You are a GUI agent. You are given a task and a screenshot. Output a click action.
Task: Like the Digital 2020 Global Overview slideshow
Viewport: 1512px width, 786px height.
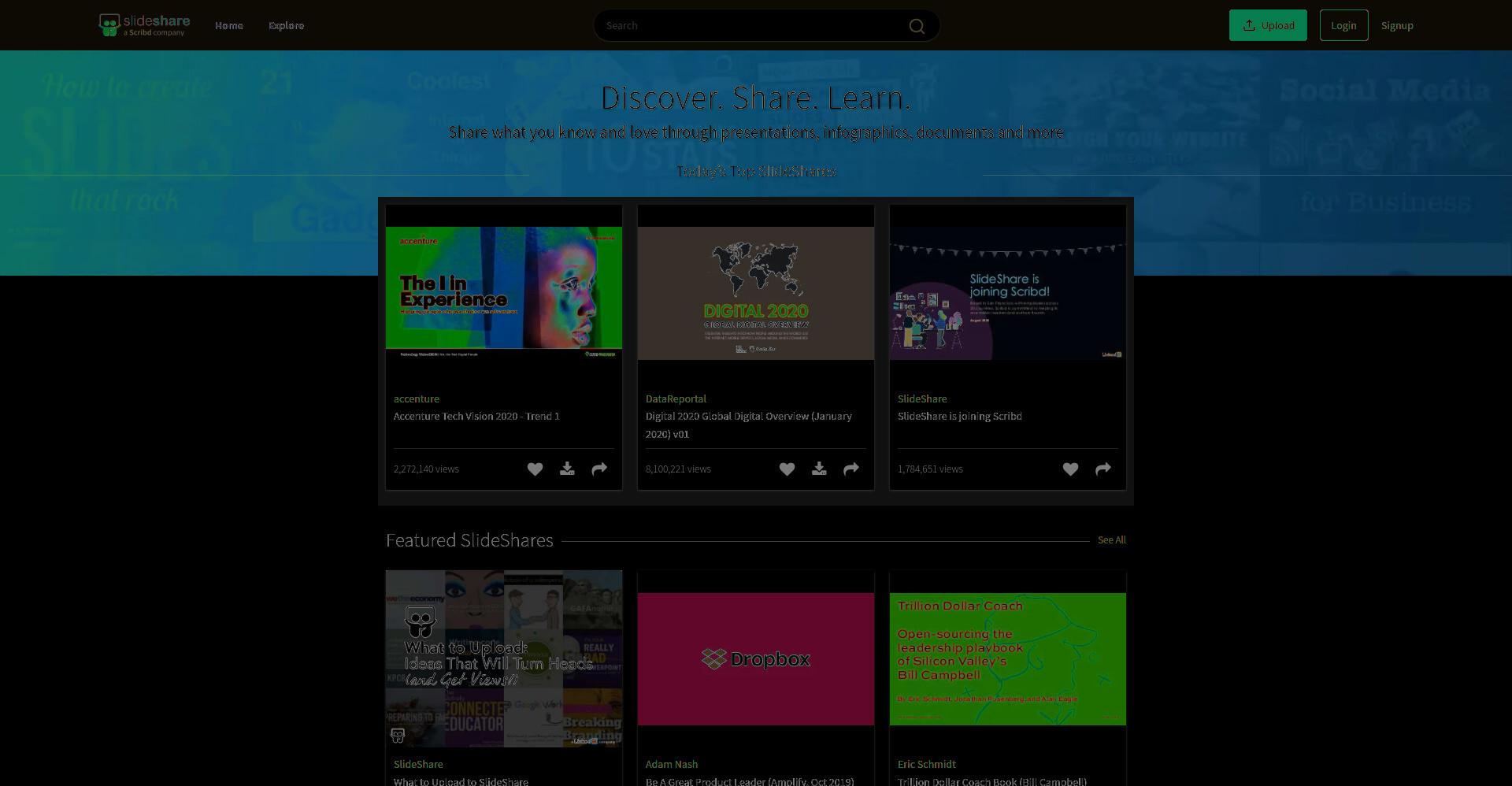(x=787, y=469)
